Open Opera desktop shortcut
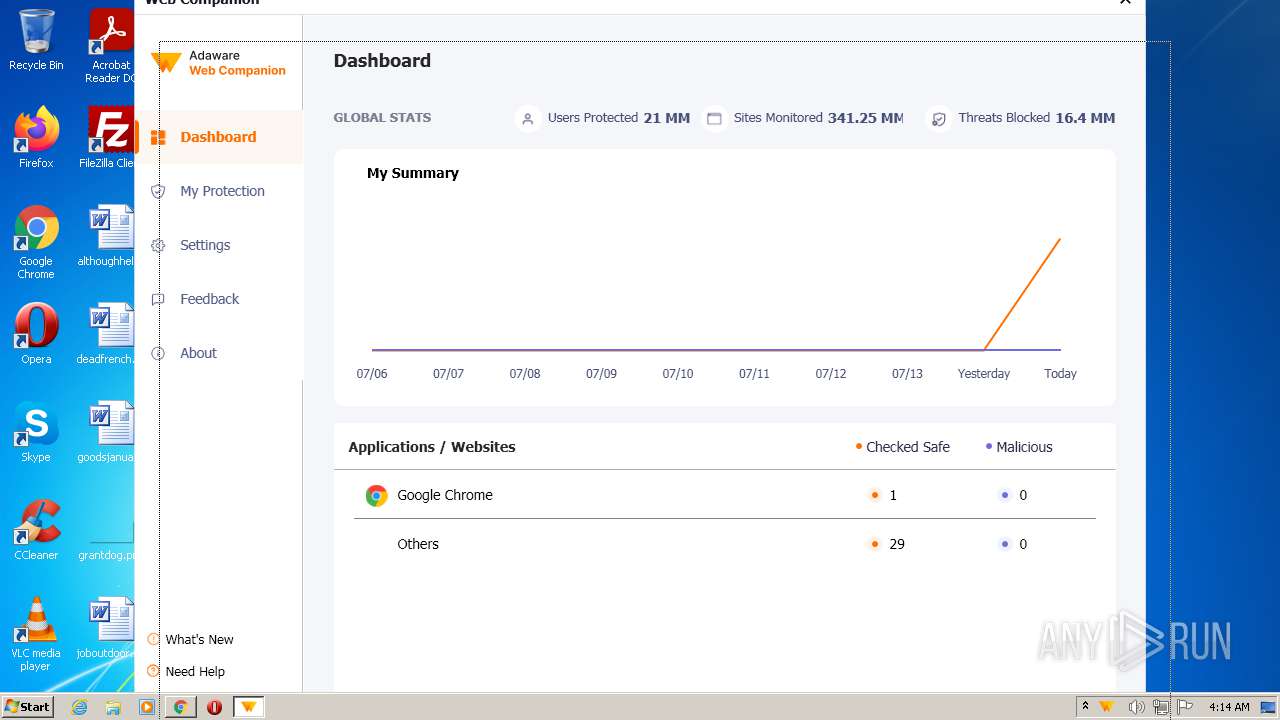The height and width of the screenshot is (720, 1280). [x=36, y=334]
